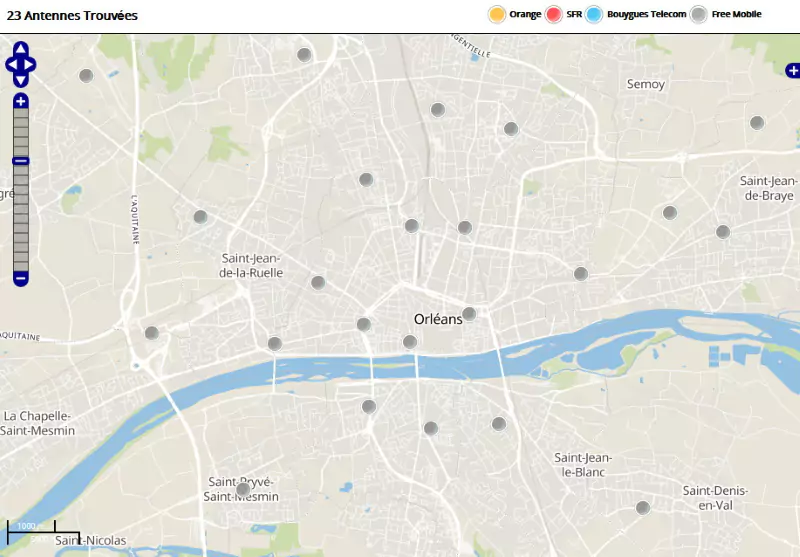
Task: Click the zoom slider handle
Action: tap(21, 161)
